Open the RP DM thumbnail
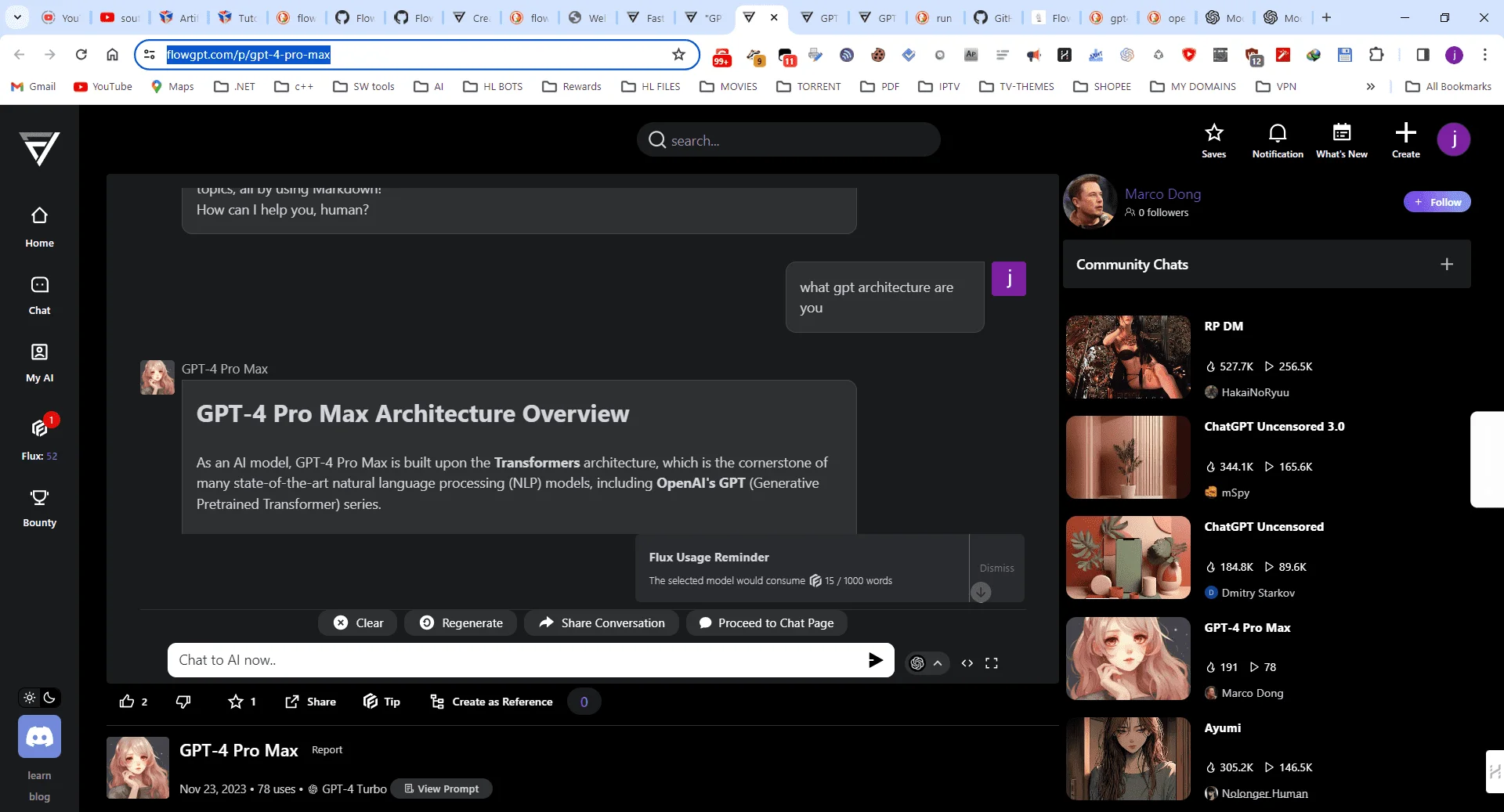This screenshot has height=812, width=1504. pos(1128,357)
